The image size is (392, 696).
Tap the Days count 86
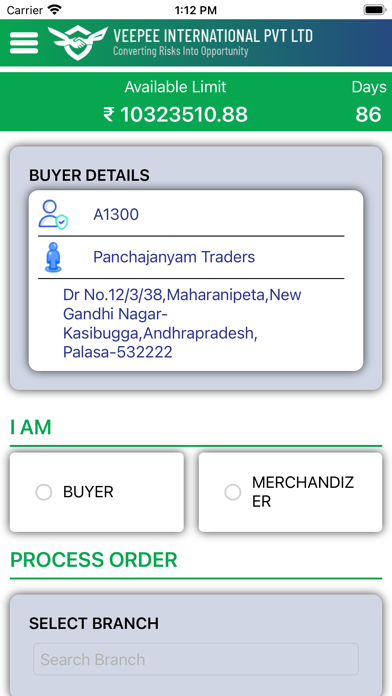click(x=368, y=115)
